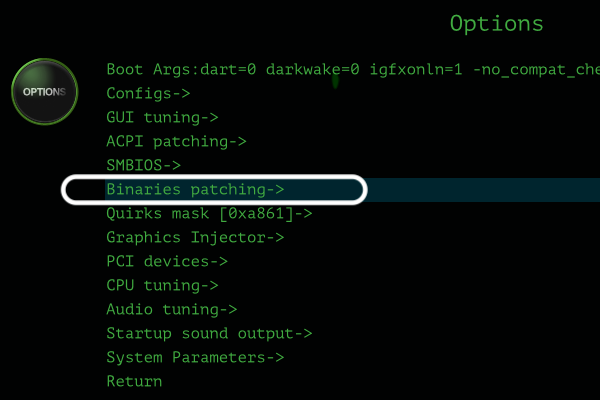Open the System Parameters submenu
The width and height of the screenshot is (600, 400).
tap(195, 358)
